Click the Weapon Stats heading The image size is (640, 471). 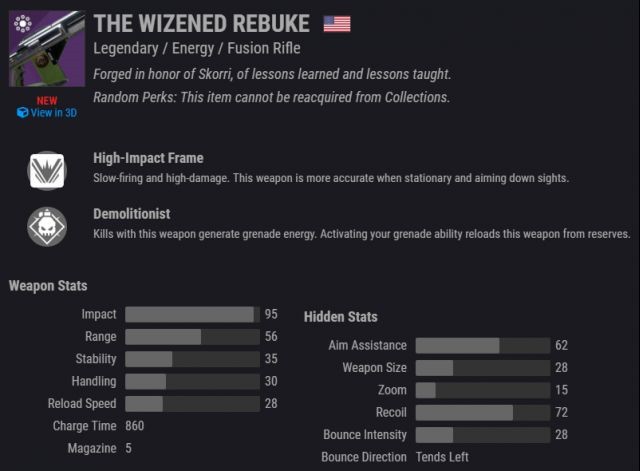point(48,286)
